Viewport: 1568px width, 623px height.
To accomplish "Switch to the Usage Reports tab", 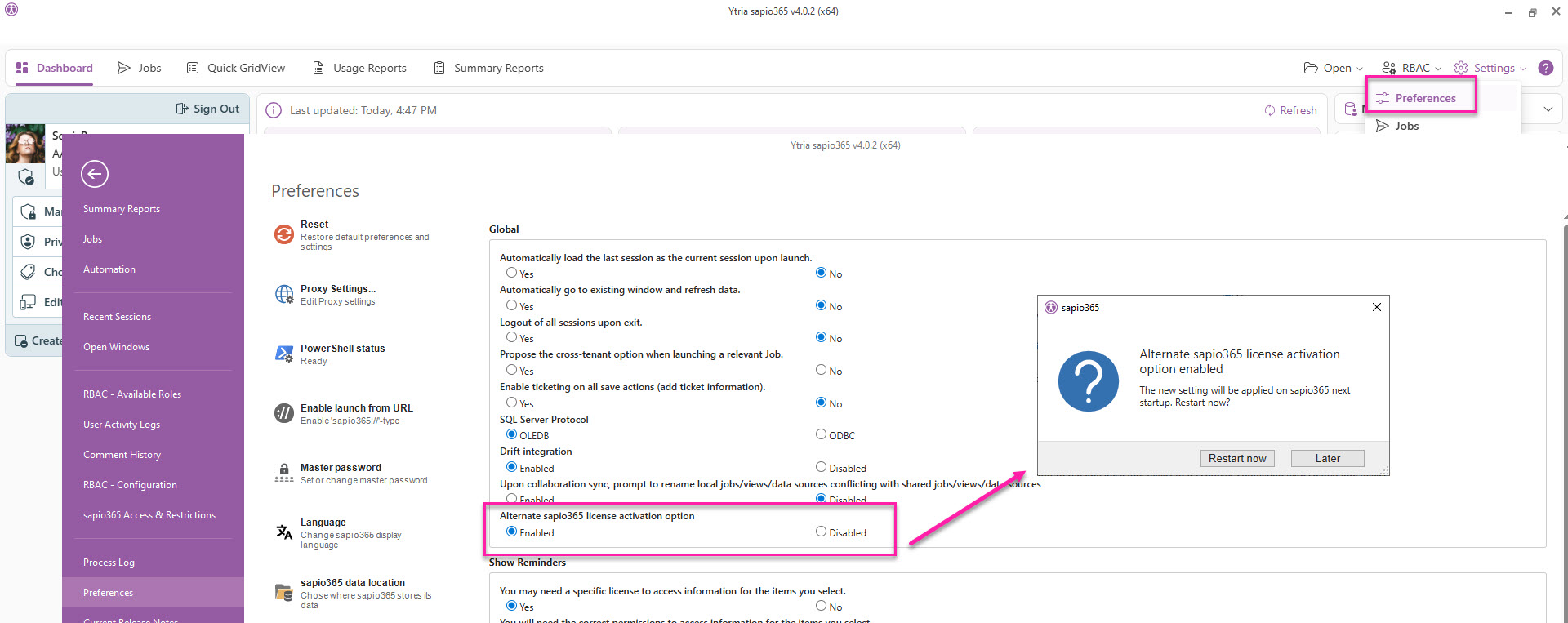I will click(x=359, y=68).
